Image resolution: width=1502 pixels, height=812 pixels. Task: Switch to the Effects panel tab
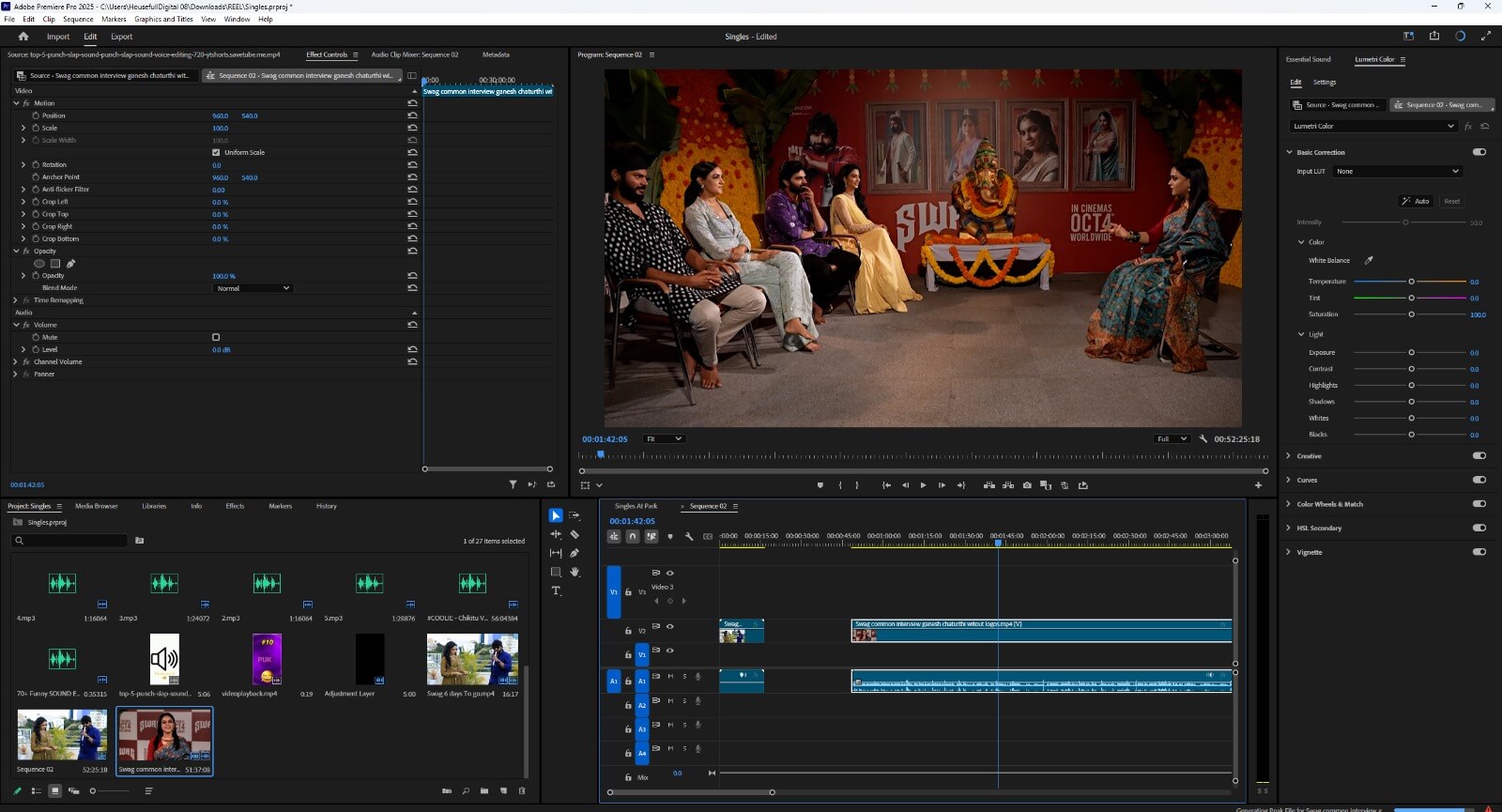point(235,506)
